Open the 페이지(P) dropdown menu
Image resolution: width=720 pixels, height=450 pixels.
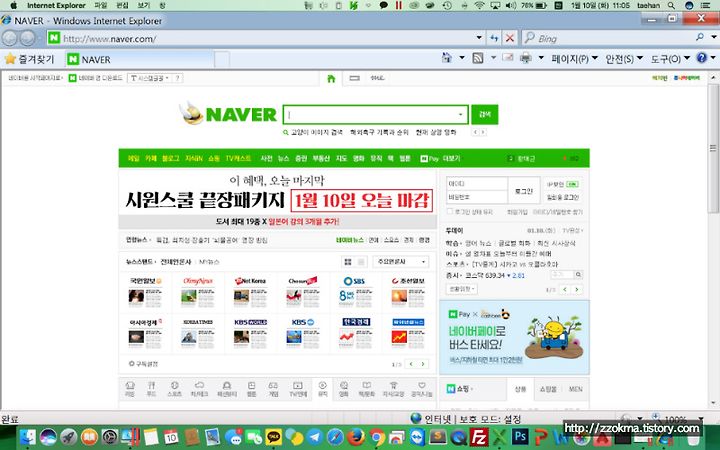pyautogui.click(x=575, y=58)
